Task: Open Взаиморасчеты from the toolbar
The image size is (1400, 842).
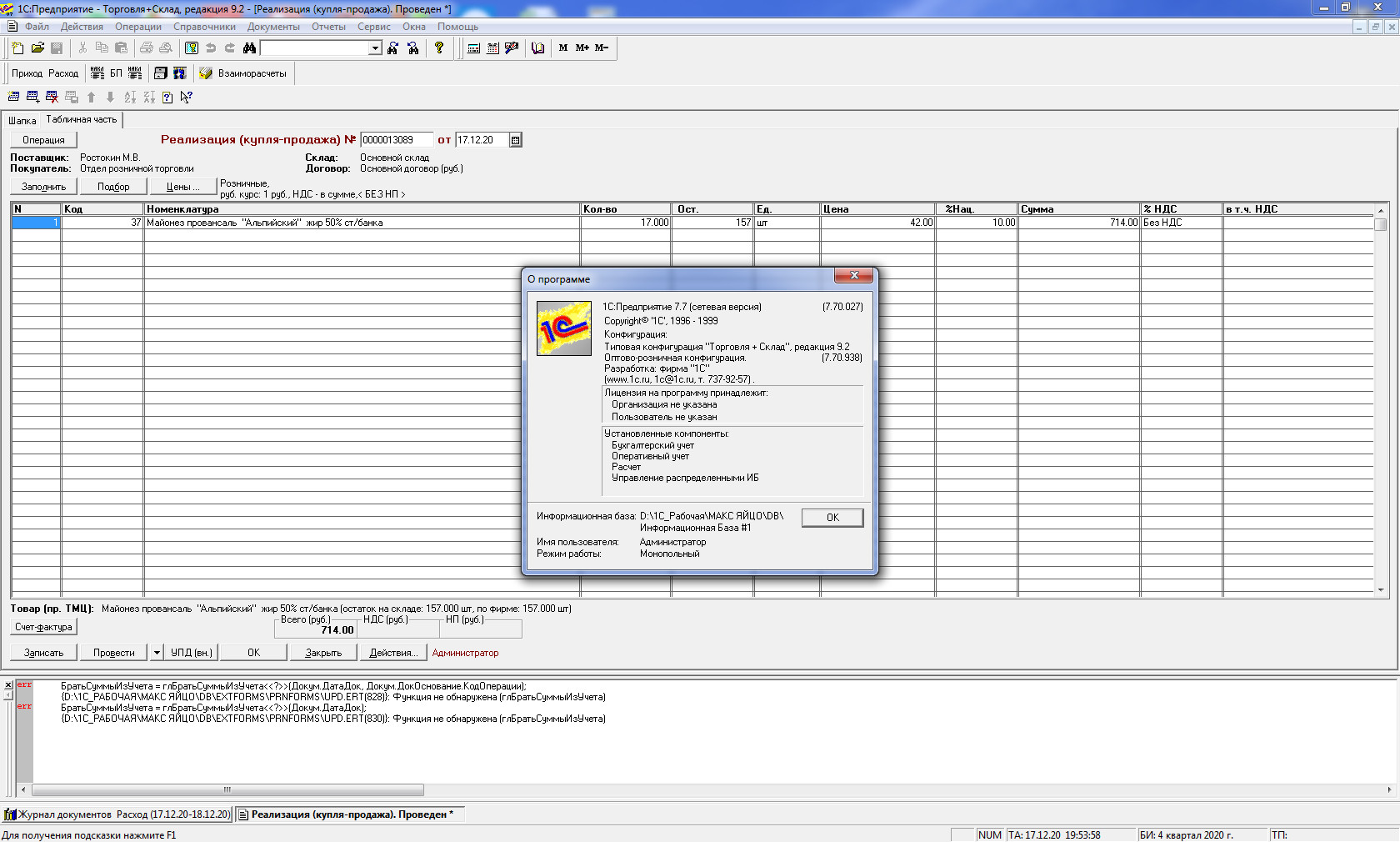Action: (243, 73)
